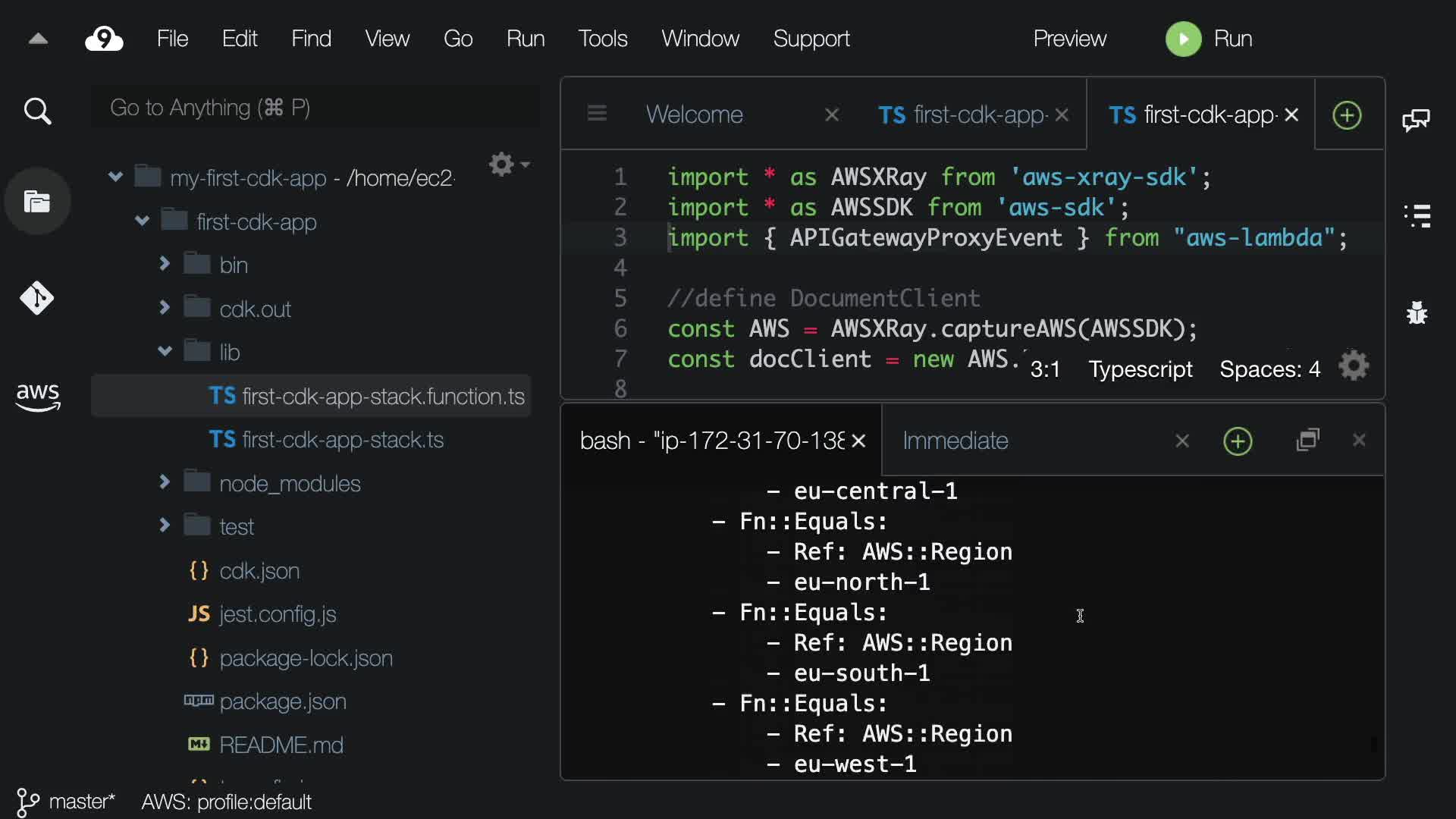The width and height of the screenshot is (1456, 819).
Task: Open the Debugger bug icon
Action: 1417,312
